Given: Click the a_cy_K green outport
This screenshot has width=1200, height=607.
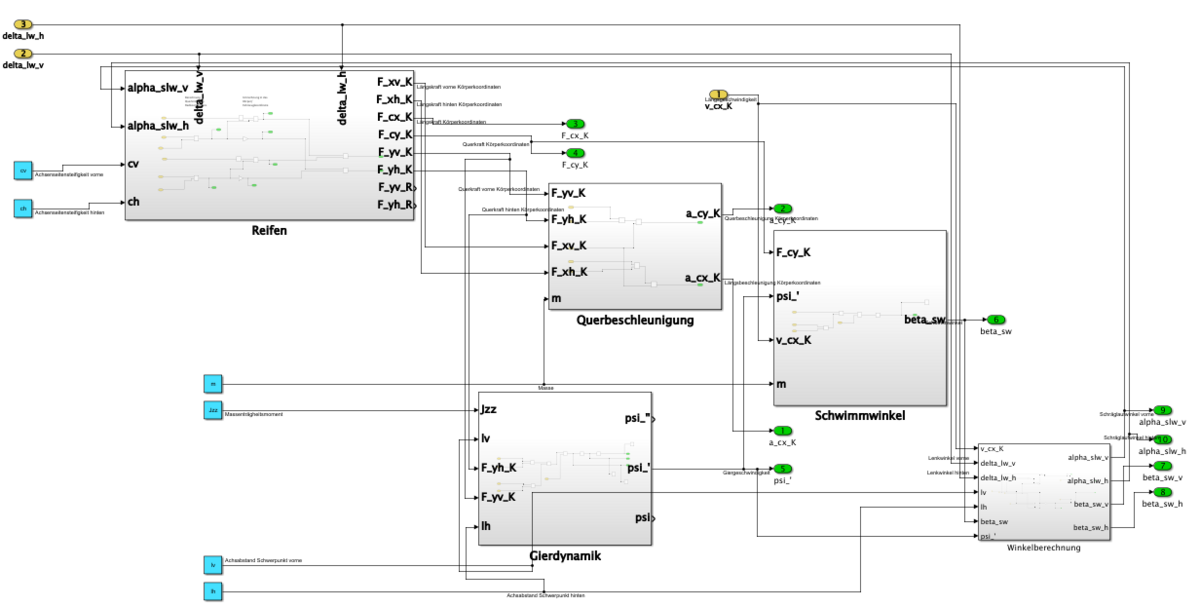Looking at the screenshot, I should pos(783,208).
